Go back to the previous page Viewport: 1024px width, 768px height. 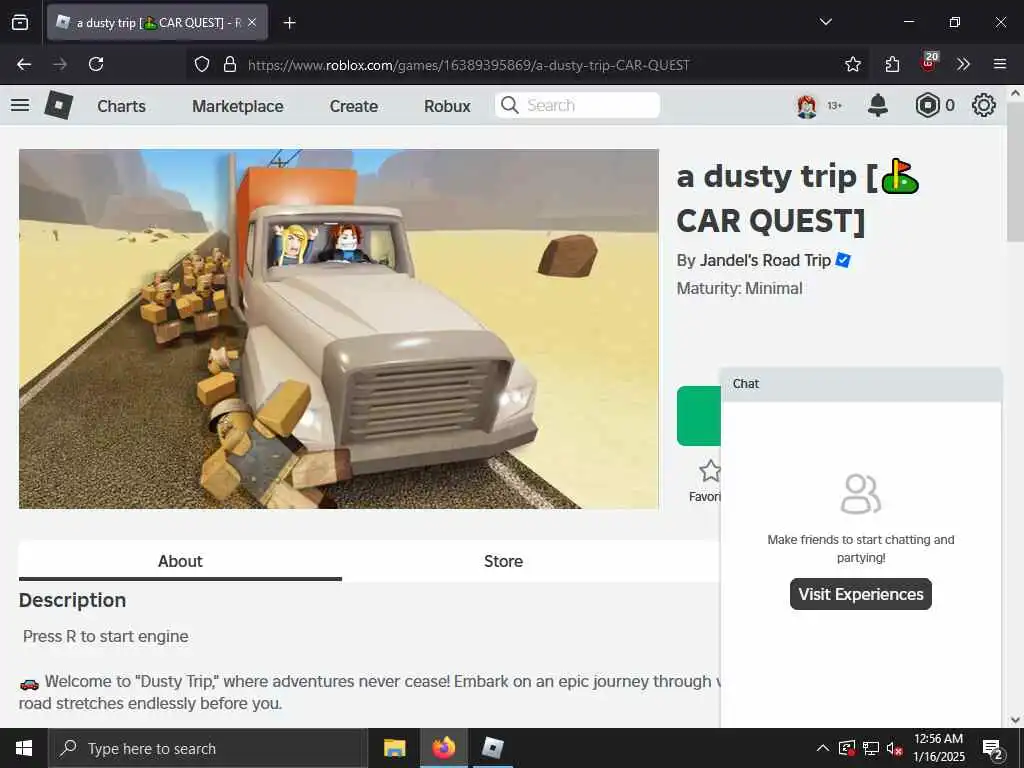[24, 64]
